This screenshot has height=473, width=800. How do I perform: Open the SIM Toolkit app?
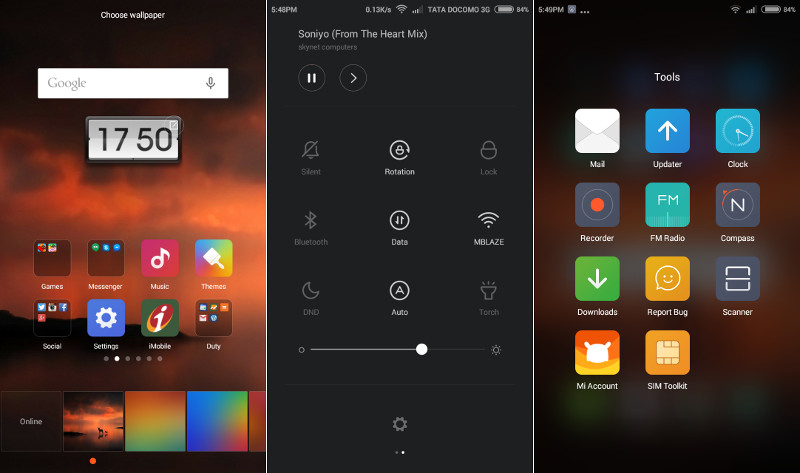667,353
